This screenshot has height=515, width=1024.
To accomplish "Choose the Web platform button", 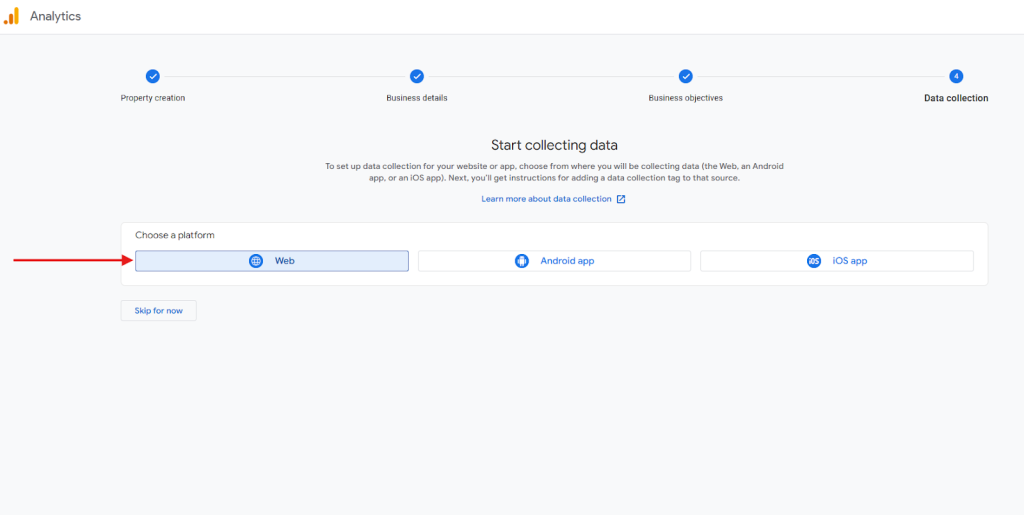I will click(x=272, y=261).
